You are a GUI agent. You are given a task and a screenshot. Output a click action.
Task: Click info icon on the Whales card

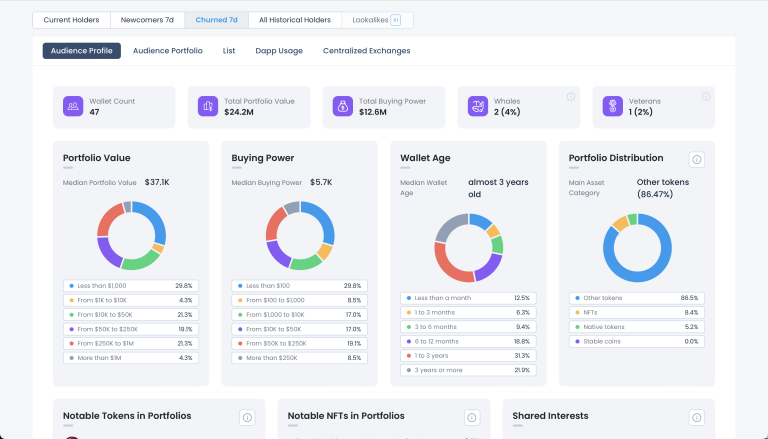570,97
